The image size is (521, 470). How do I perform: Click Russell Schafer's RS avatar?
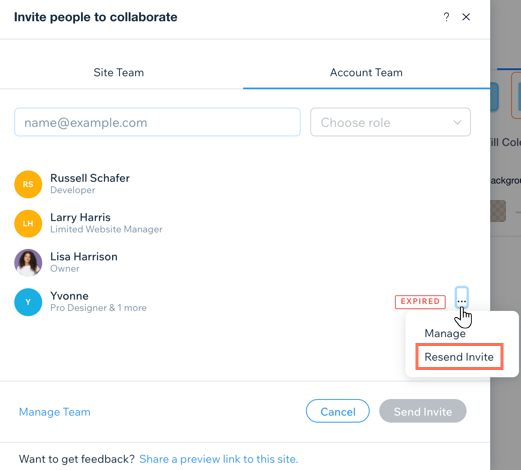28,184
